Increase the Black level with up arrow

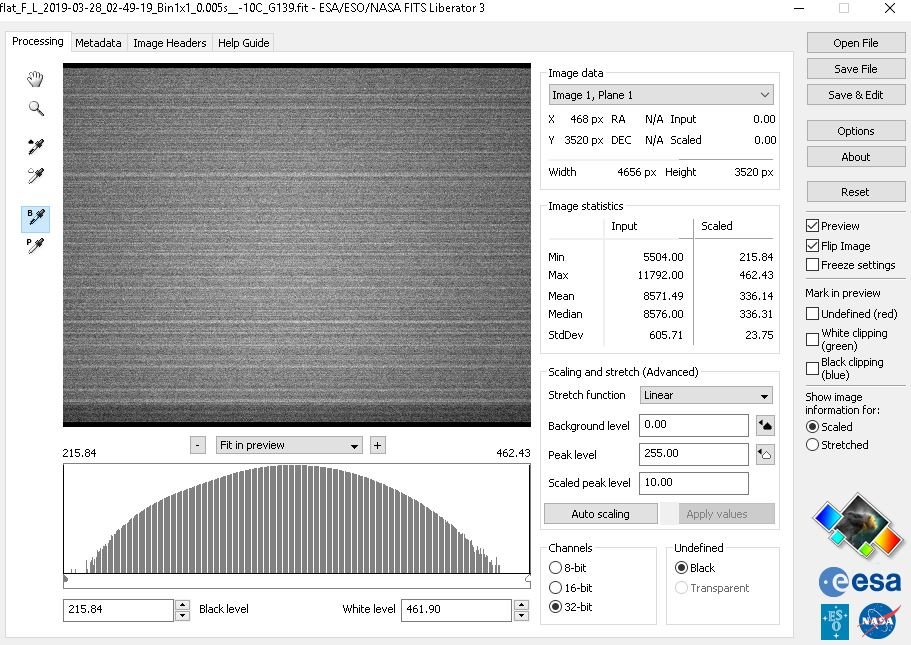click(x=182, y=605)
